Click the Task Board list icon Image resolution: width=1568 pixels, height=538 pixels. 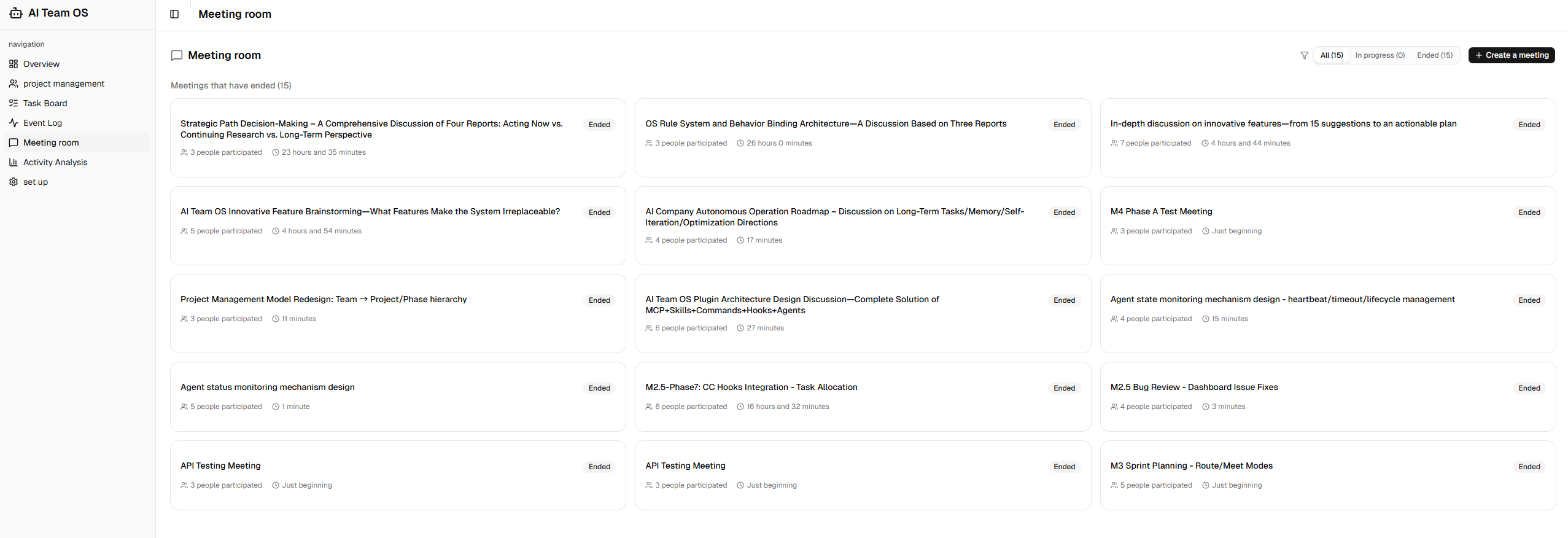[14, 103]
